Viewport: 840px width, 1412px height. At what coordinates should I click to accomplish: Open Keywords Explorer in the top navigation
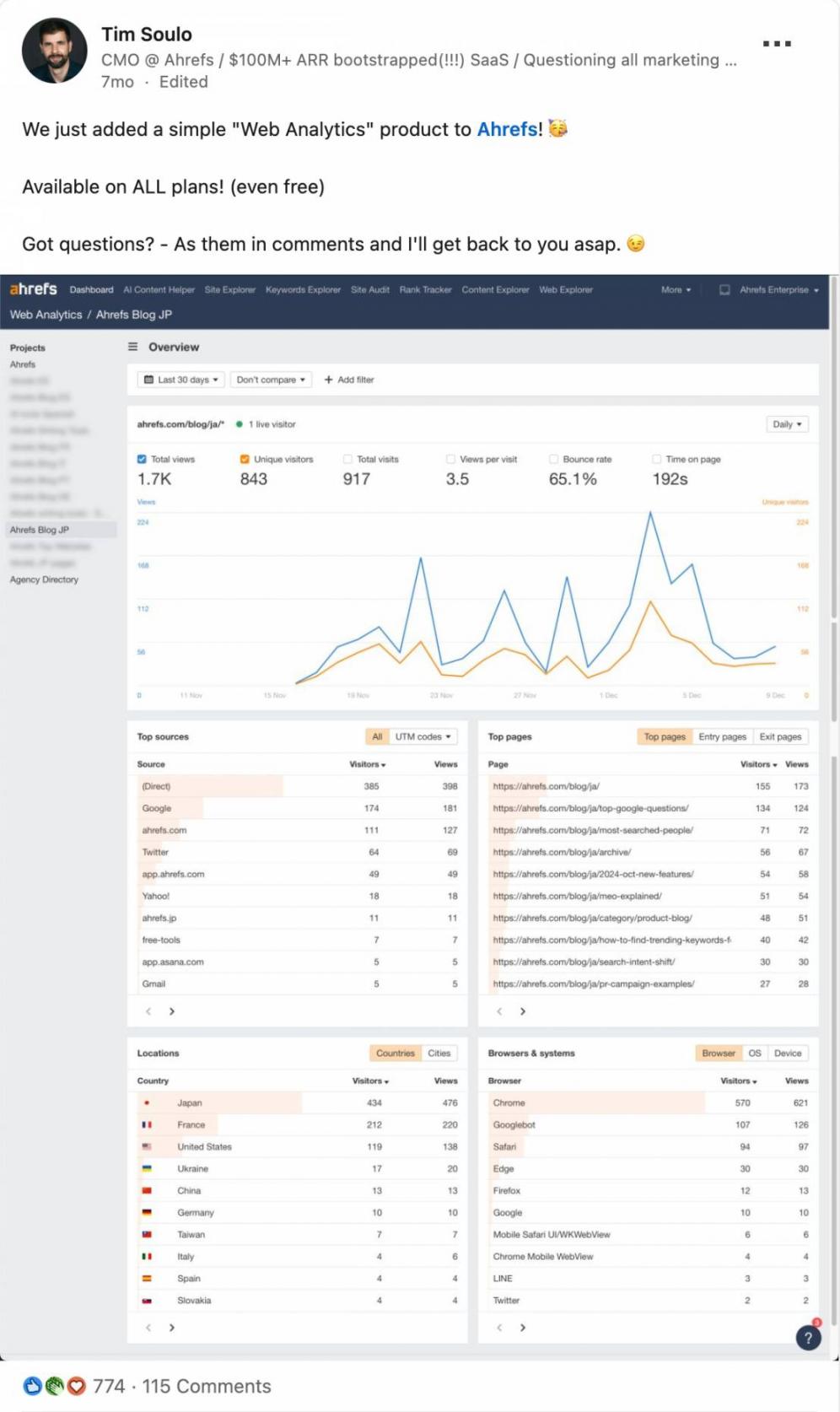(x=303, y=290)
